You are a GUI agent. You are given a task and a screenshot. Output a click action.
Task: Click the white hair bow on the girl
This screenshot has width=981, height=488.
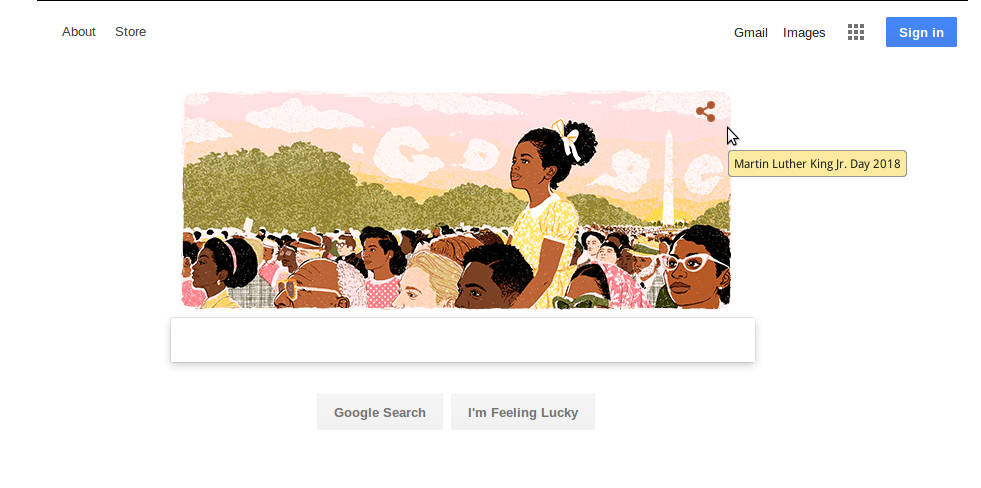point(566,138)
